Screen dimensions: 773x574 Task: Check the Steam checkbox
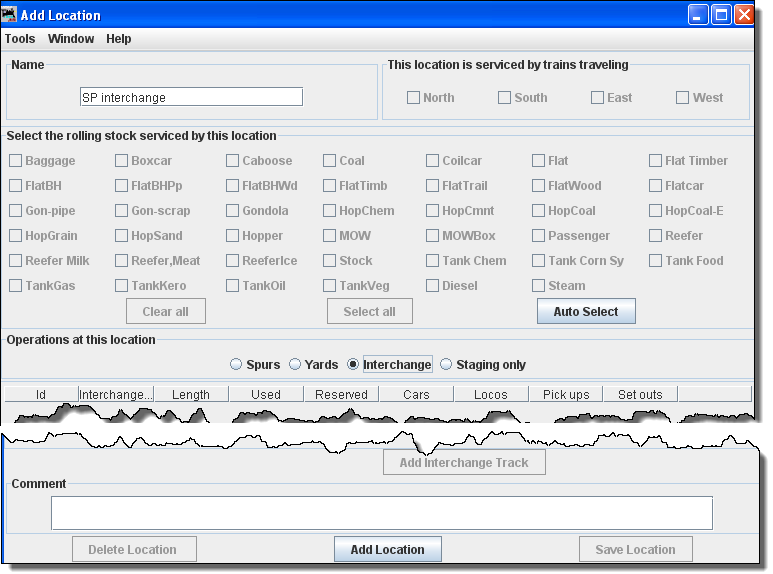coord(539,286)
